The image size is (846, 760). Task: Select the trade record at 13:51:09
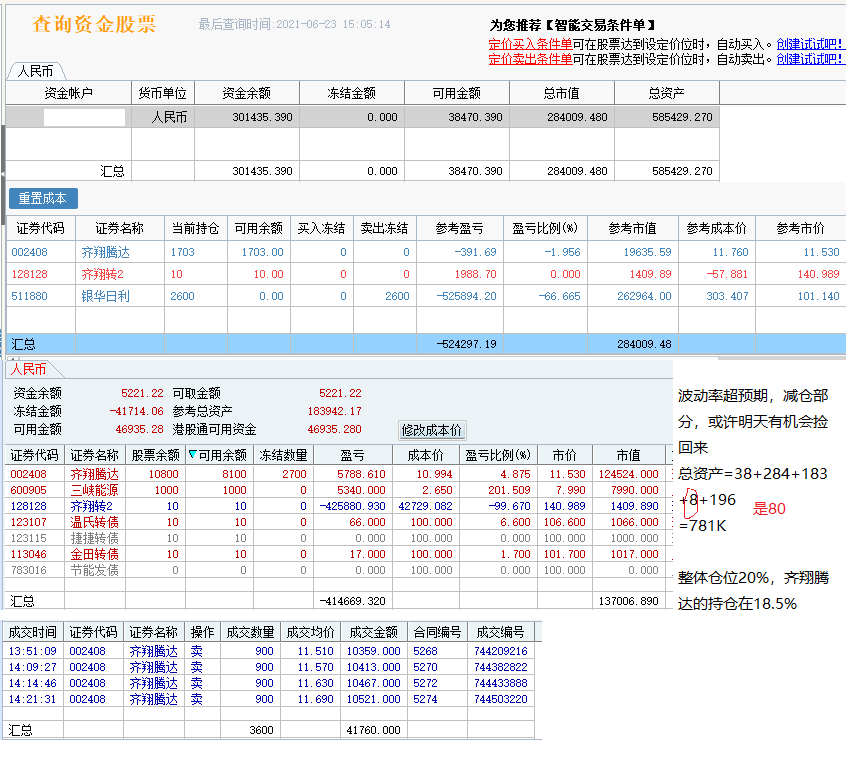pos(32,651)
